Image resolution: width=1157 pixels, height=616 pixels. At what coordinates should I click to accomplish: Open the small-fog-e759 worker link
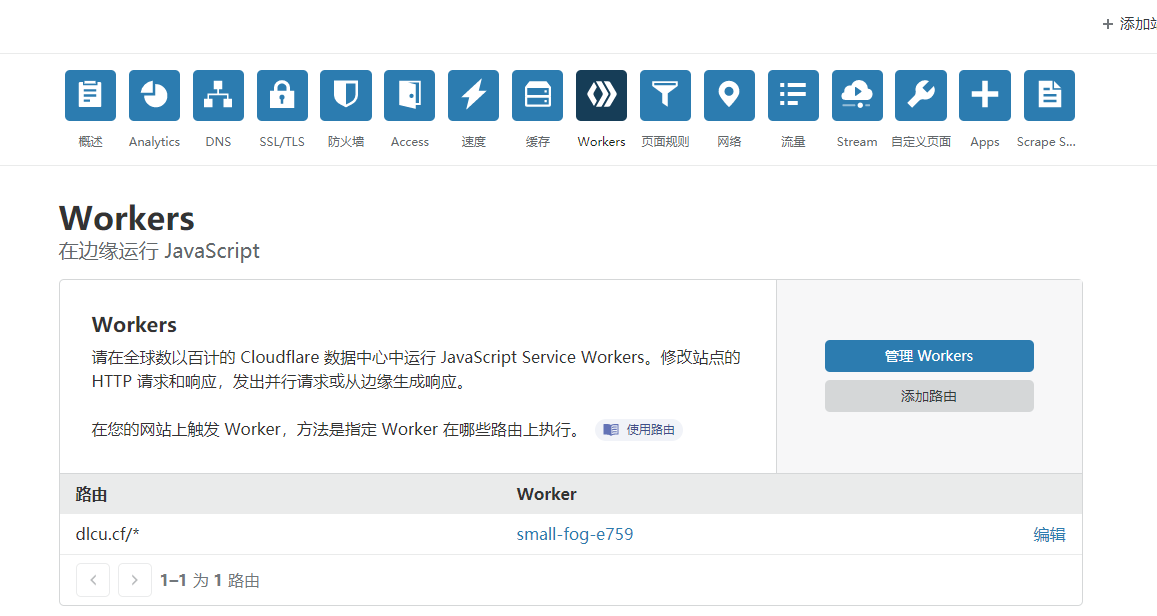click(x=574, y=533)
